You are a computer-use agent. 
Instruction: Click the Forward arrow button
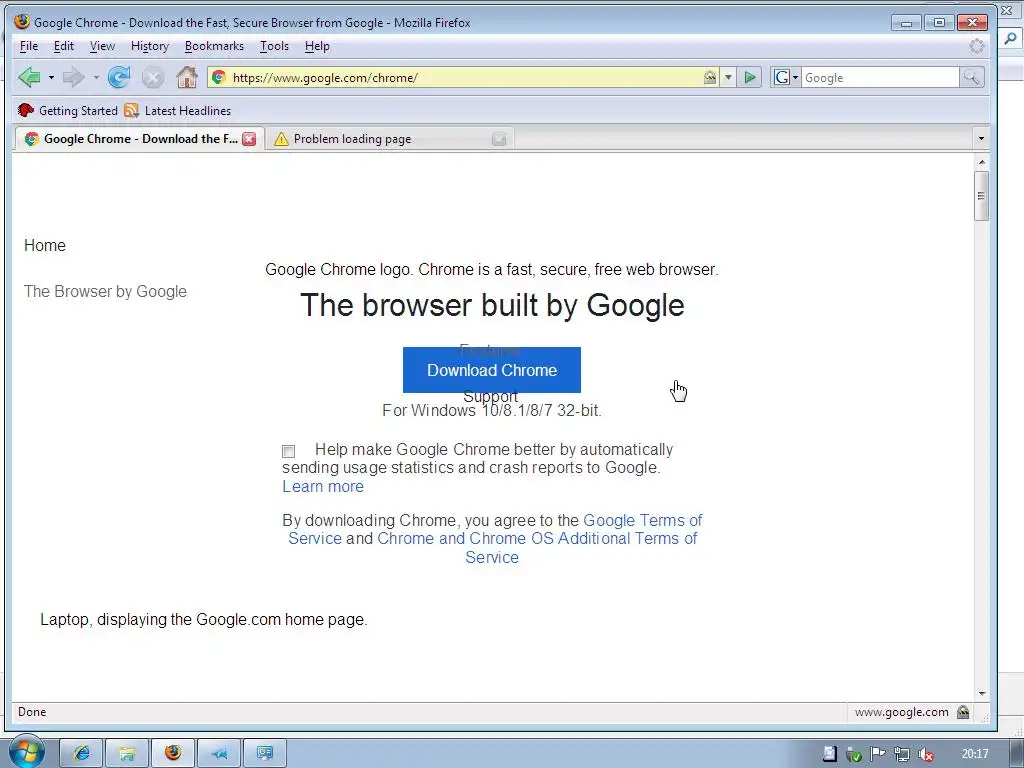coord(73,78)
